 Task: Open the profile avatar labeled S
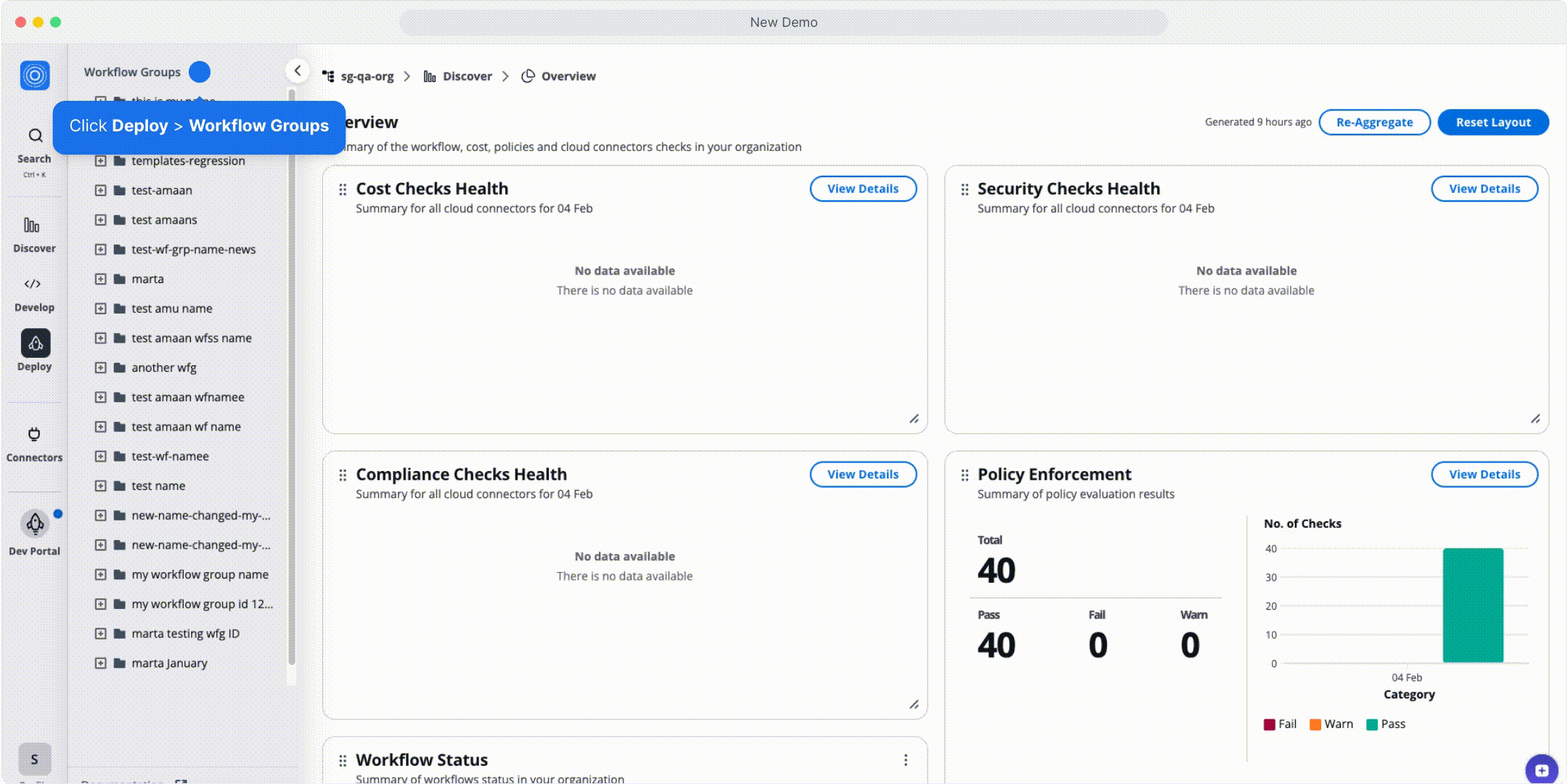coord(33,758)
